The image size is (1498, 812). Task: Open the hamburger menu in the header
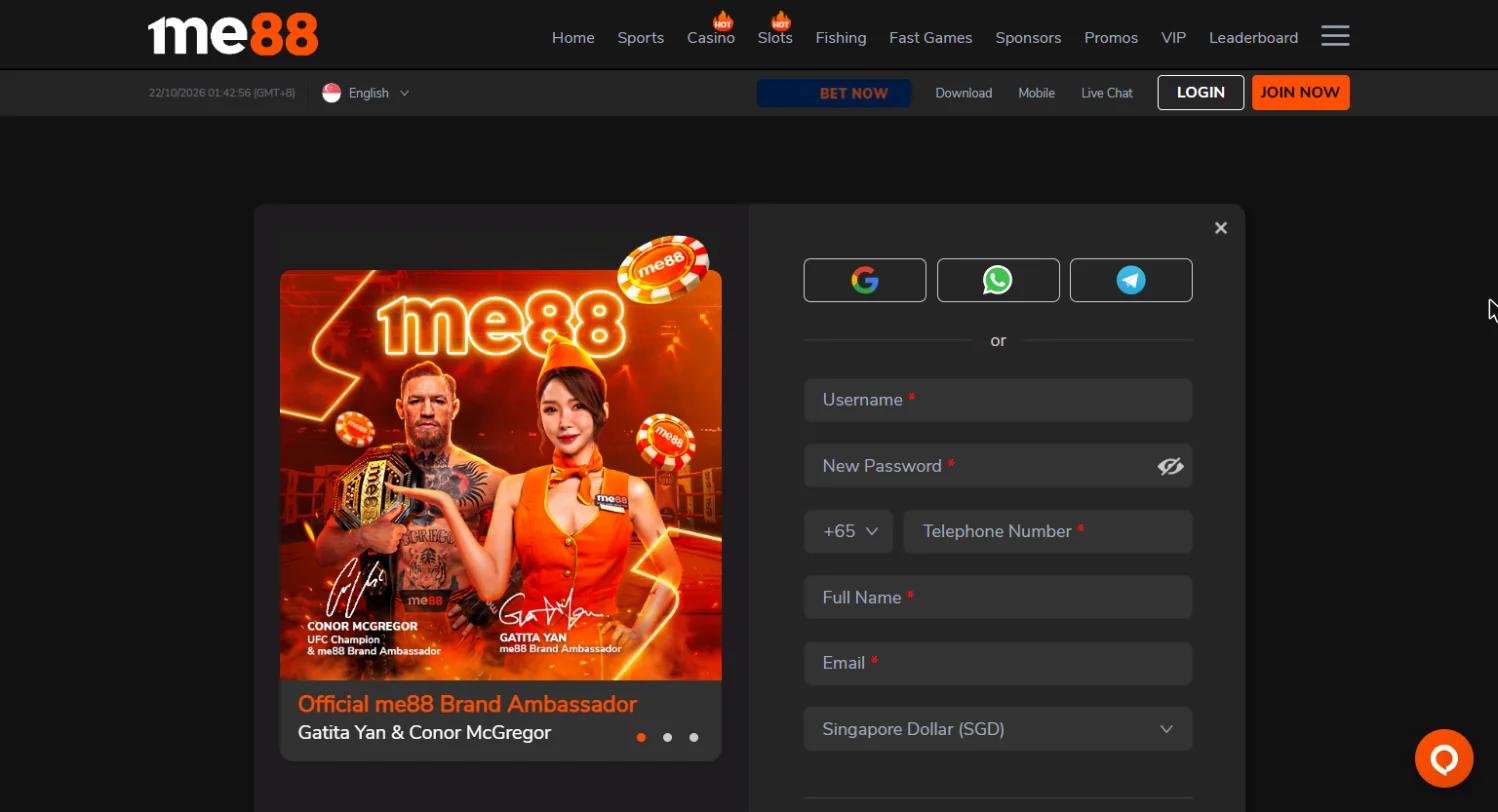1335,36
